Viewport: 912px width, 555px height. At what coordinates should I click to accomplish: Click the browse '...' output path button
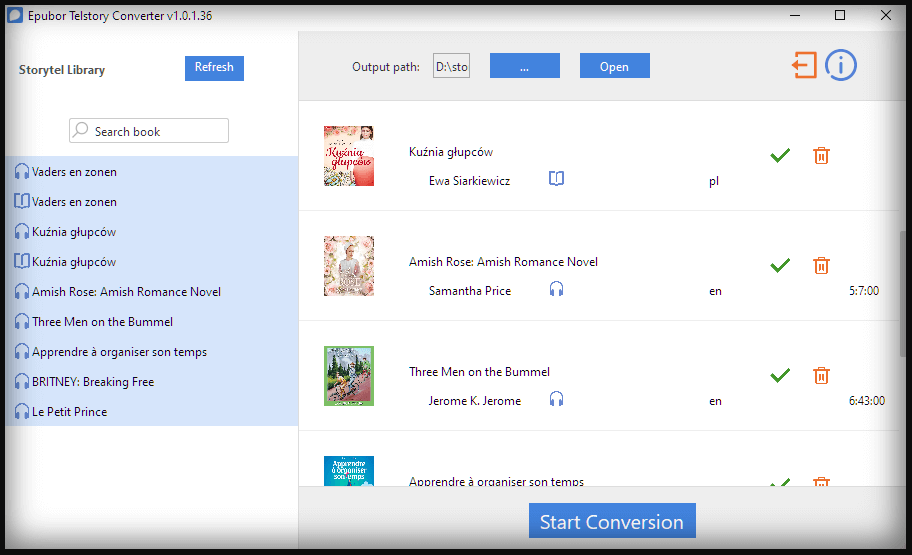(x=525, y=66)
